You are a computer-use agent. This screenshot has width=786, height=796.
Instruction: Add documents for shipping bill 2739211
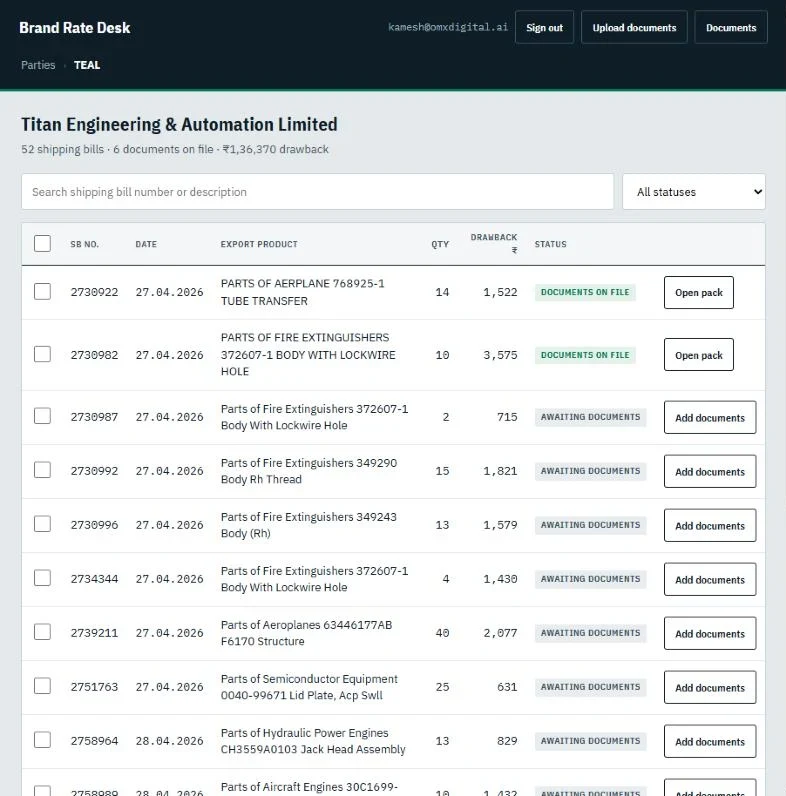click(710, 633)
